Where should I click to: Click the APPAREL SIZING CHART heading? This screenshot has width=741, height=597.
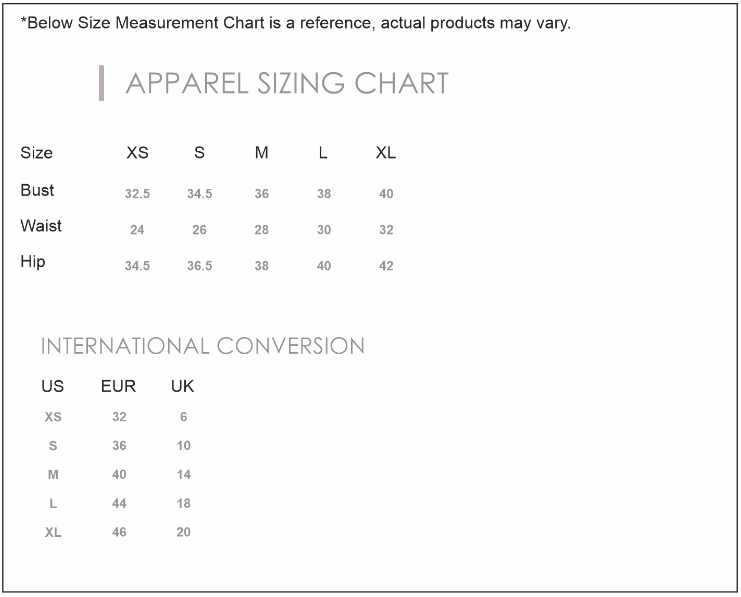(x=287, y=83)
